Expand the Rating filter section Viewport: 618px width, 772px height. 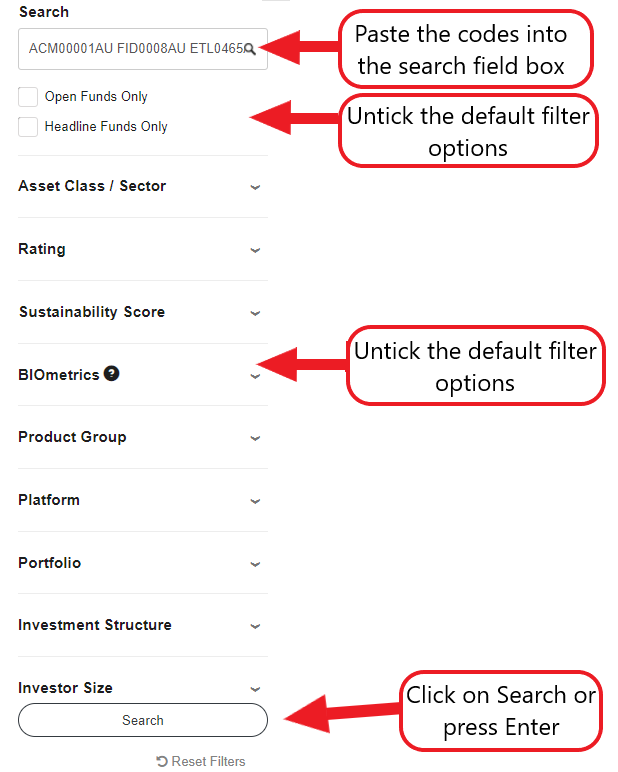point(255,250)
